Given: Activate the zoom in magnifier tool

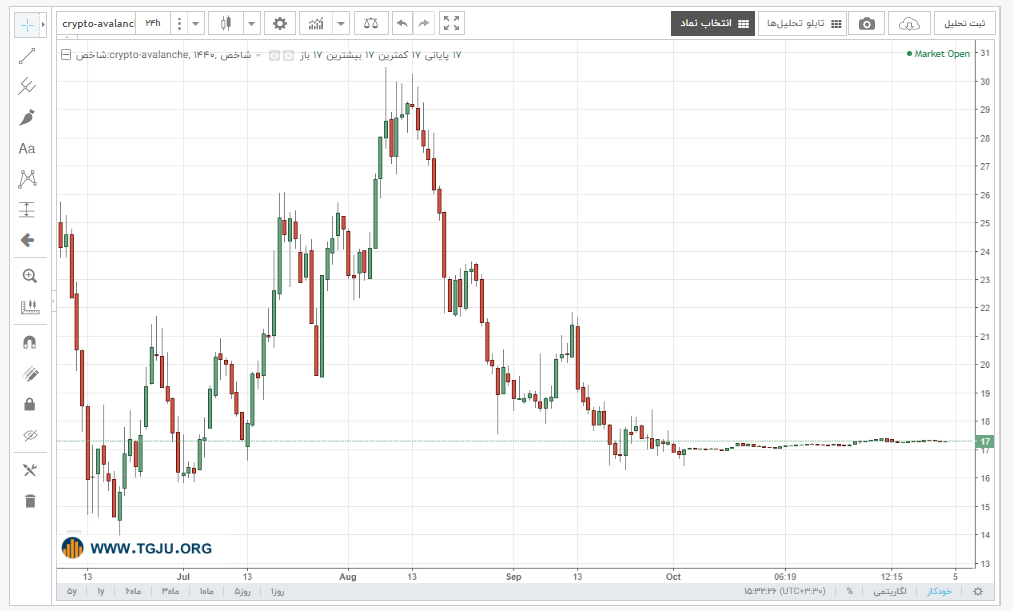Looking at the screenshot, I should [30, 276].
